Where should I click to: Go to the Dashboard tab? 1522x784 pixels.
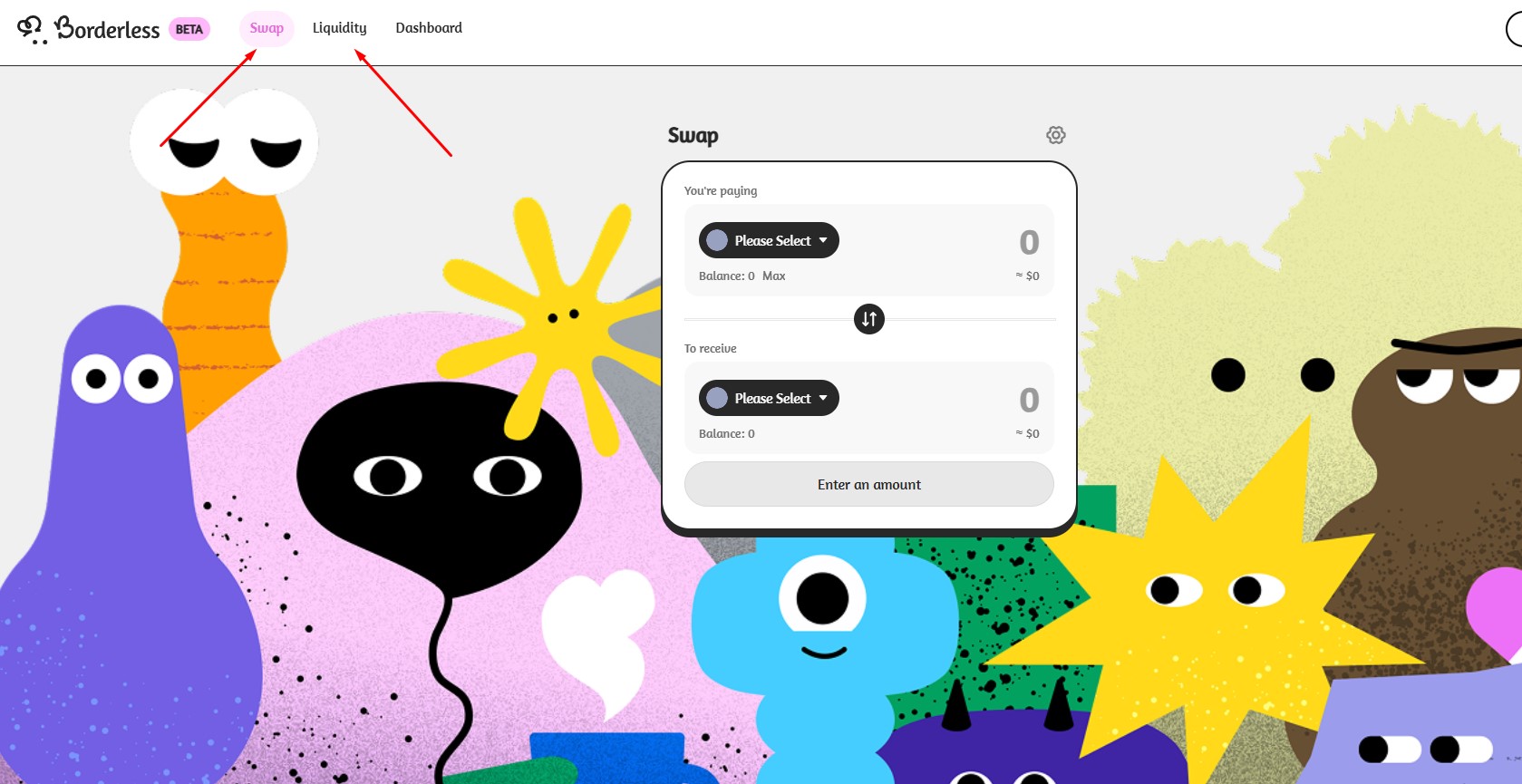click(429, 28)
